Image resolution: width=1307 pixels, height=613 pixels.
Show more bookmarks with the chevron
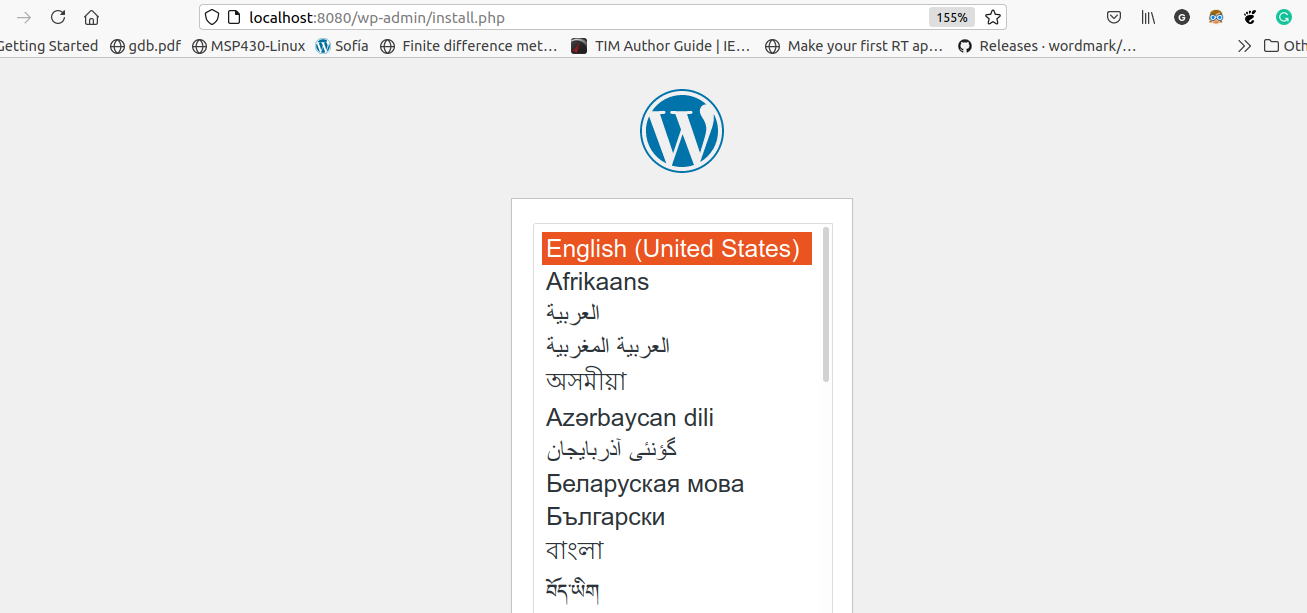1244,46
